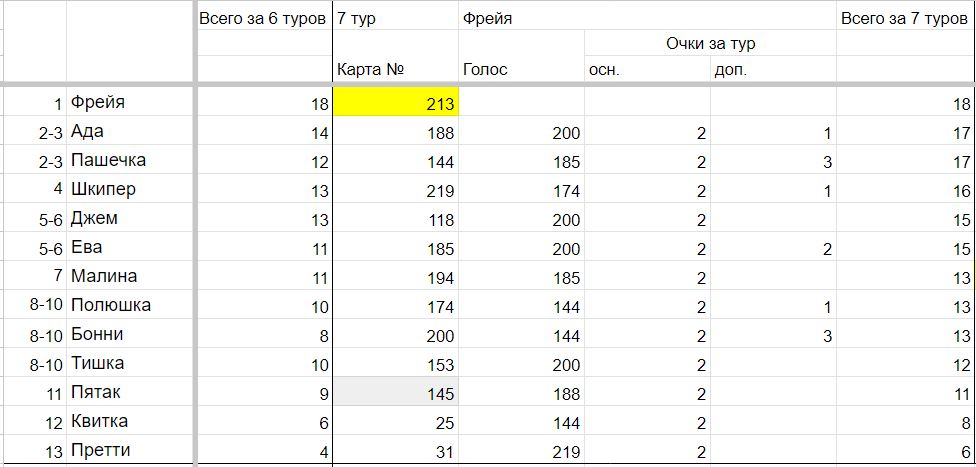Select Малина's card number 194

click(396, 276)
